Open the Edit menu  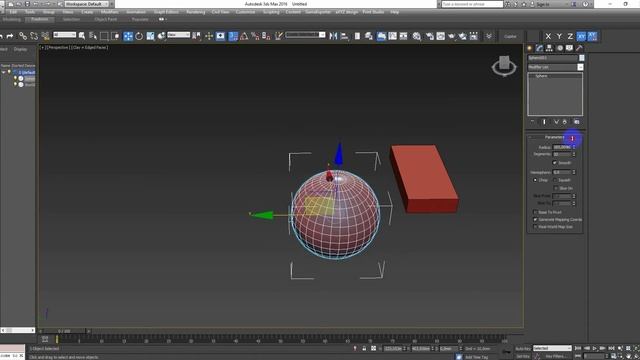[x=13, y=12]
